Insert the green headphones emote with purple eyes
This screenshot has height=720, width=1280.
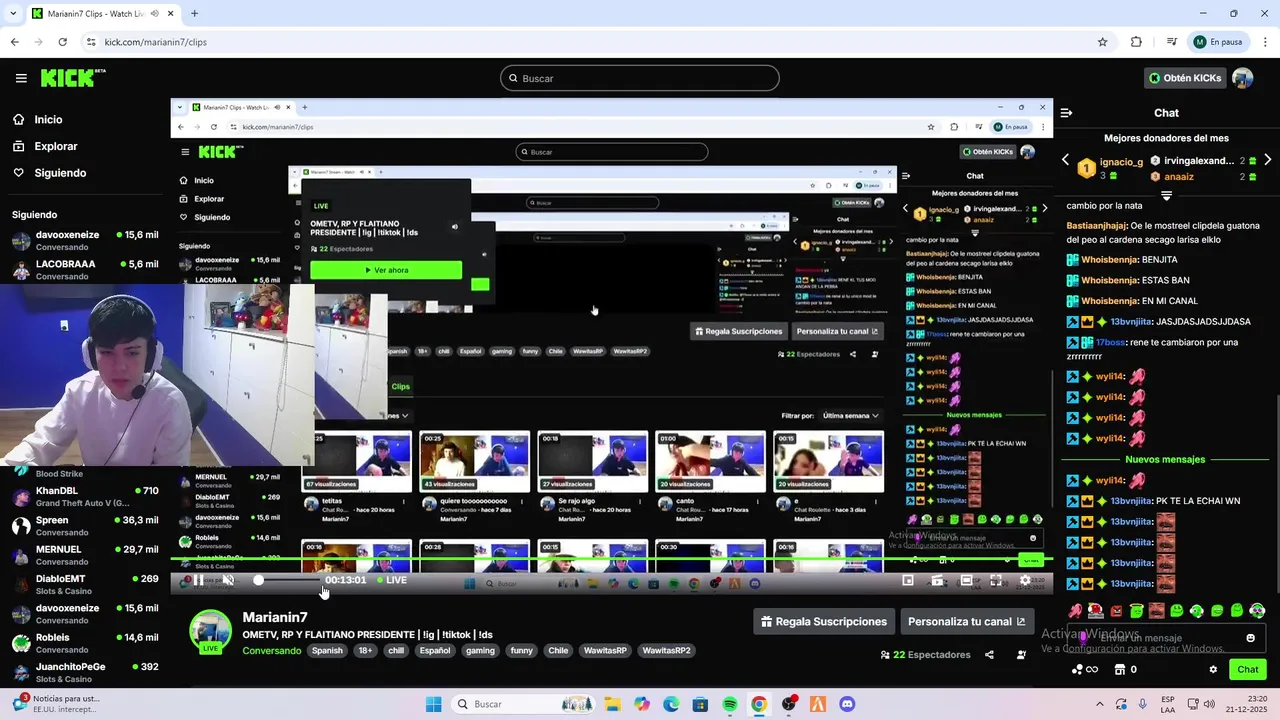(1257, 610)
